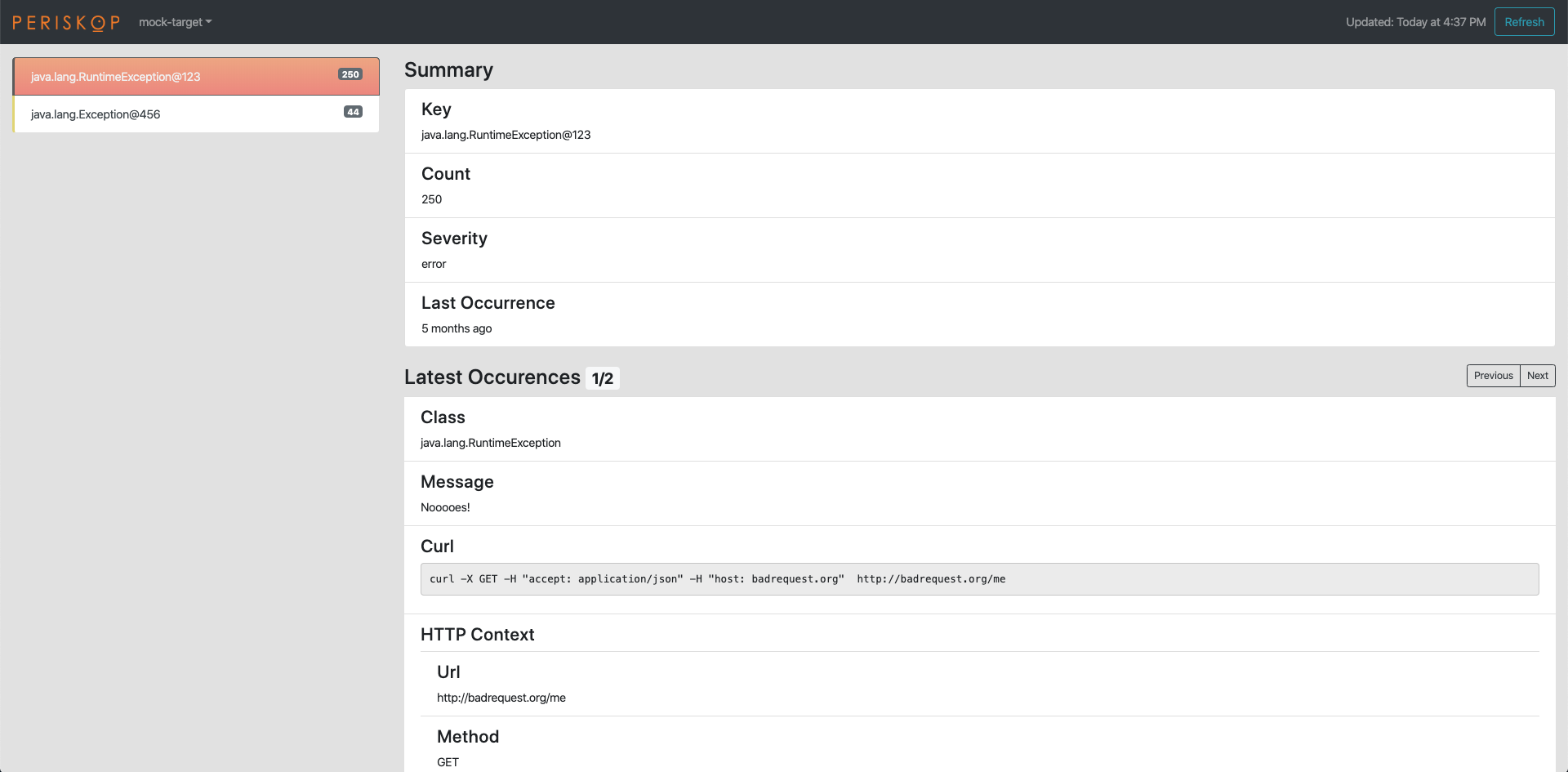Click the Updated timestamp text
1568x772 pixels.
1415,22
